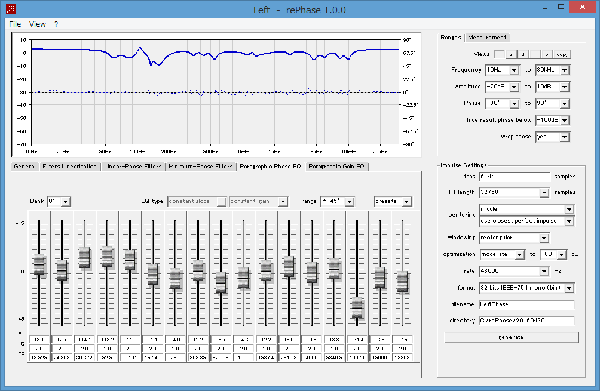600x391 pixels.
Task: Expand the Phase lower limit dropdown
Action: point(514,104)
